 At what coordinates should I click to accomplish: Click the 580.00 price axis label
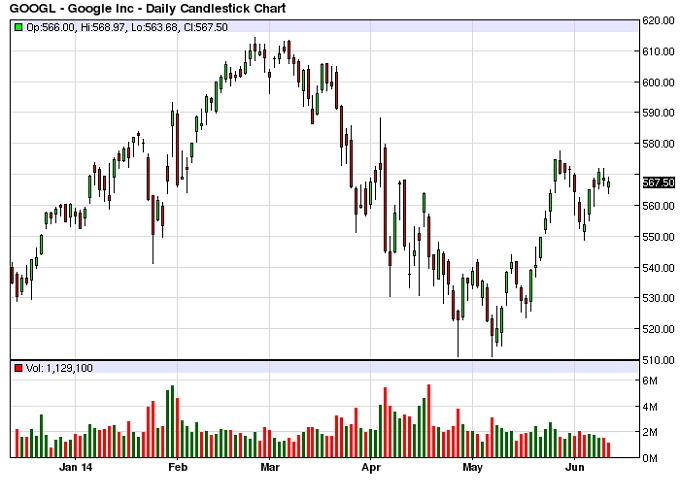(x=658, y=144)
